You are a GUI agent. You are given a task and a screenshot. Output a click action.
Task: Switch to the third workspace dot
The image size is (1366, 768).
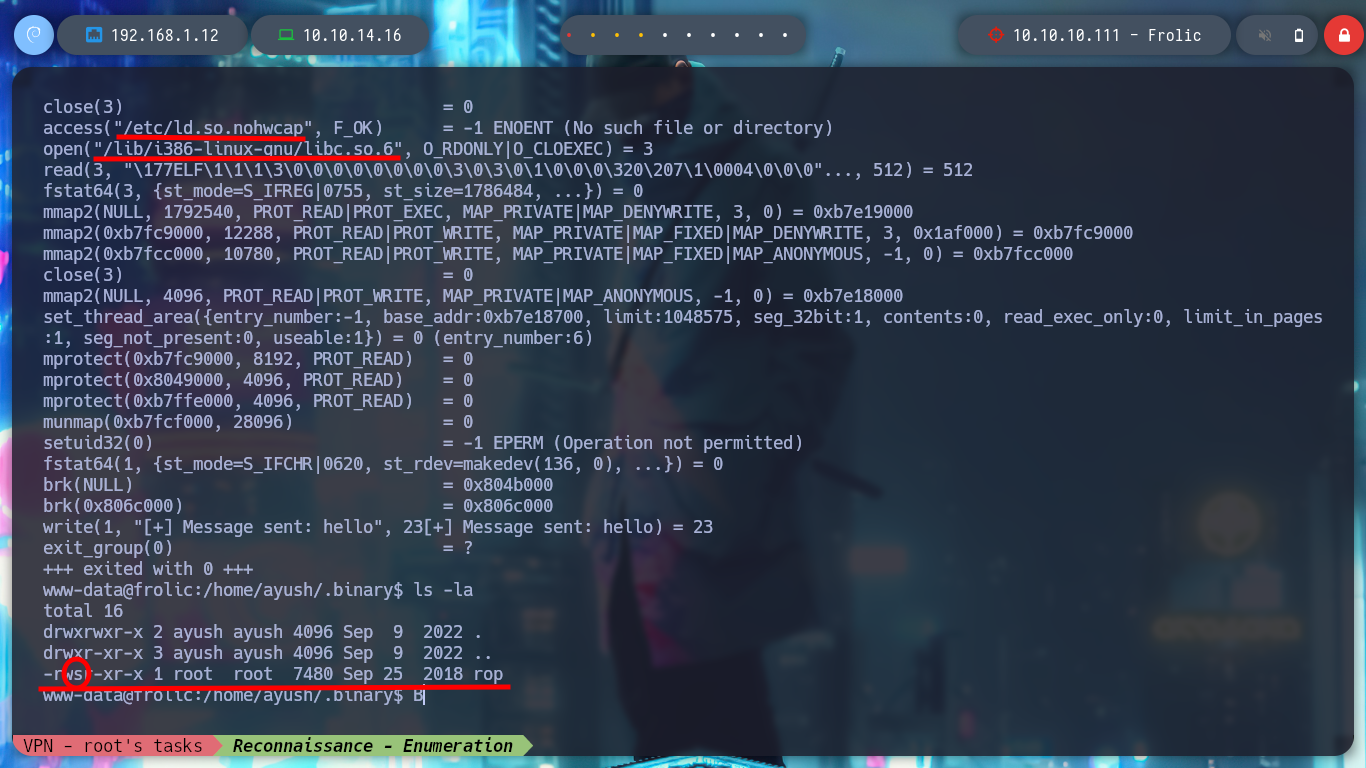pyautogui.click(x=617, y=36)
